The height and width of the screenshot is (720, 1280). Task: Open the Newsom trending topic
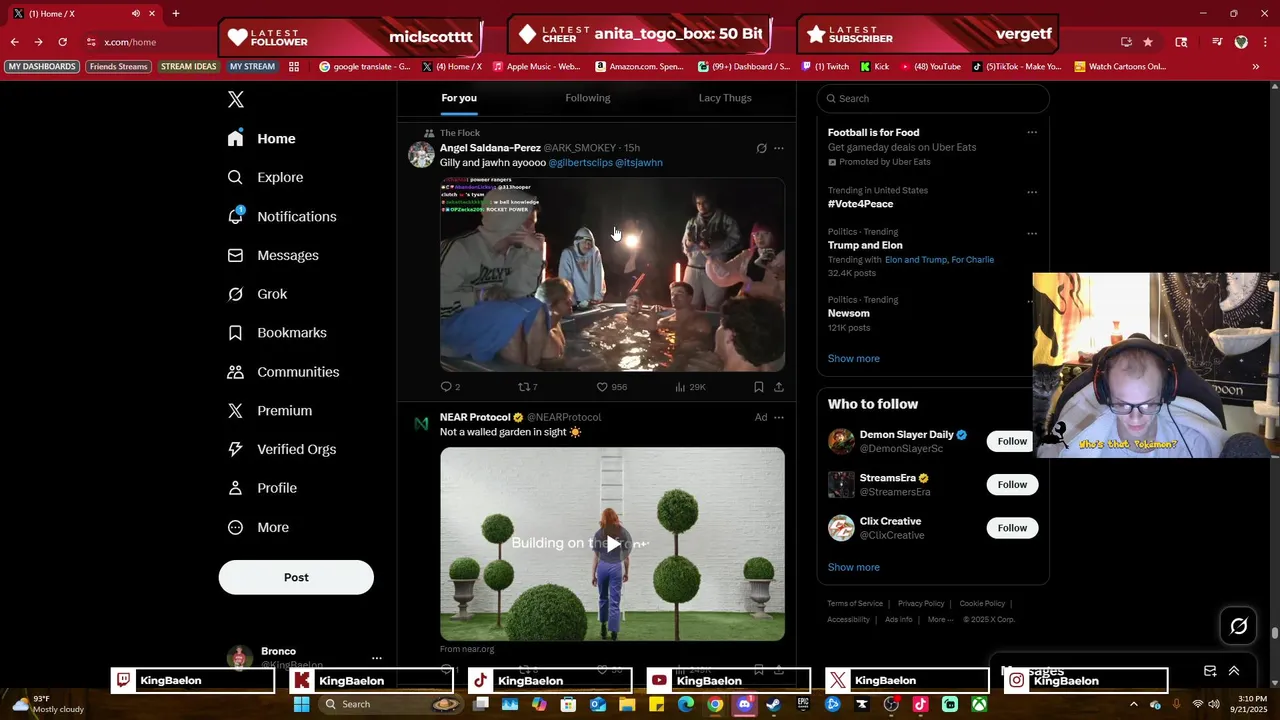coord(849,313)
